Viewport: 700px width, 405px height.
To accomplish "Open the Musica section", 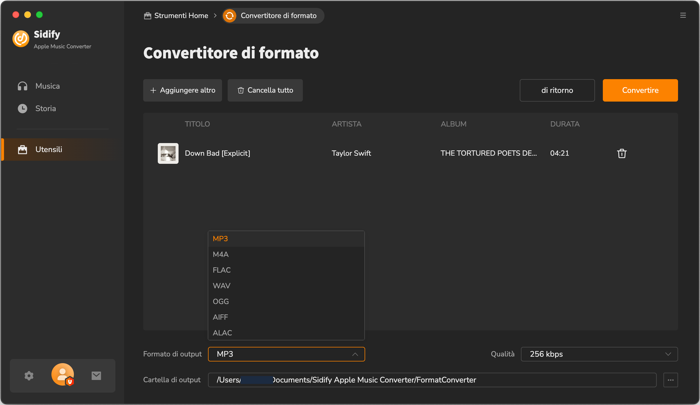I will pos(47,86).
